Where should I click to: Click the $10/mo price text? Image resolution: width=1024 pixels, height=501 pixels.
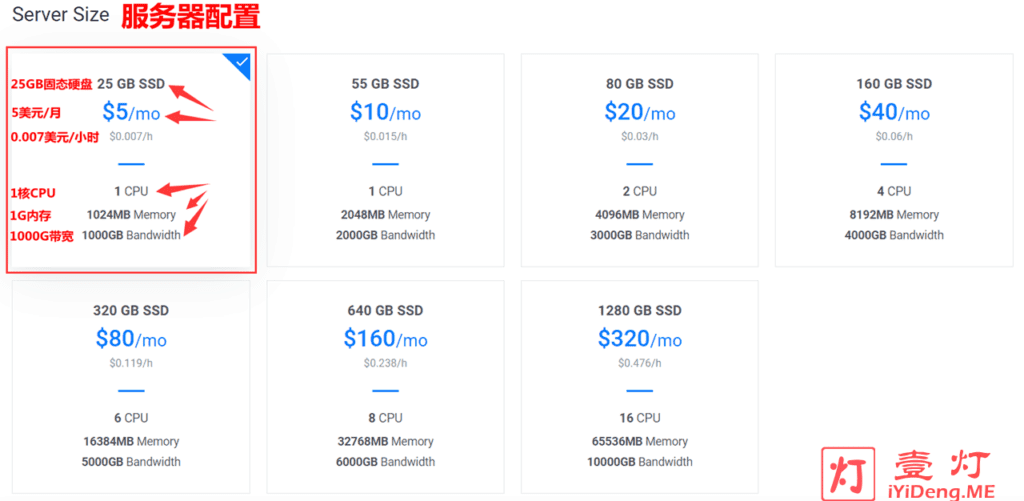click(385, 112)
